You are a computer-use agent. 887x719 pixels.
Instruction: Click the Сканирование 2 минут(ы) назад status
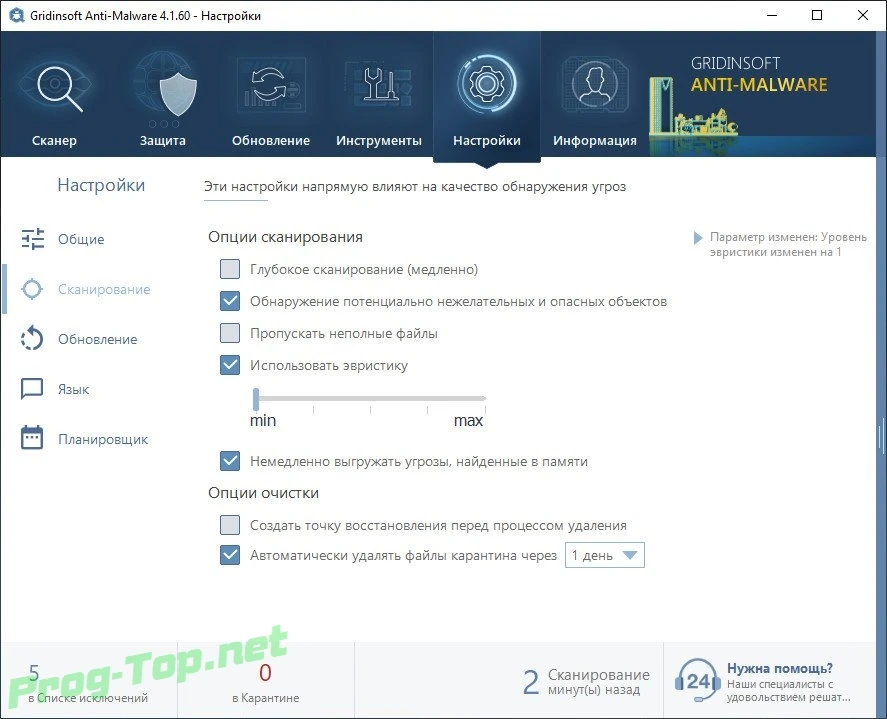click(x=586, y=682)
